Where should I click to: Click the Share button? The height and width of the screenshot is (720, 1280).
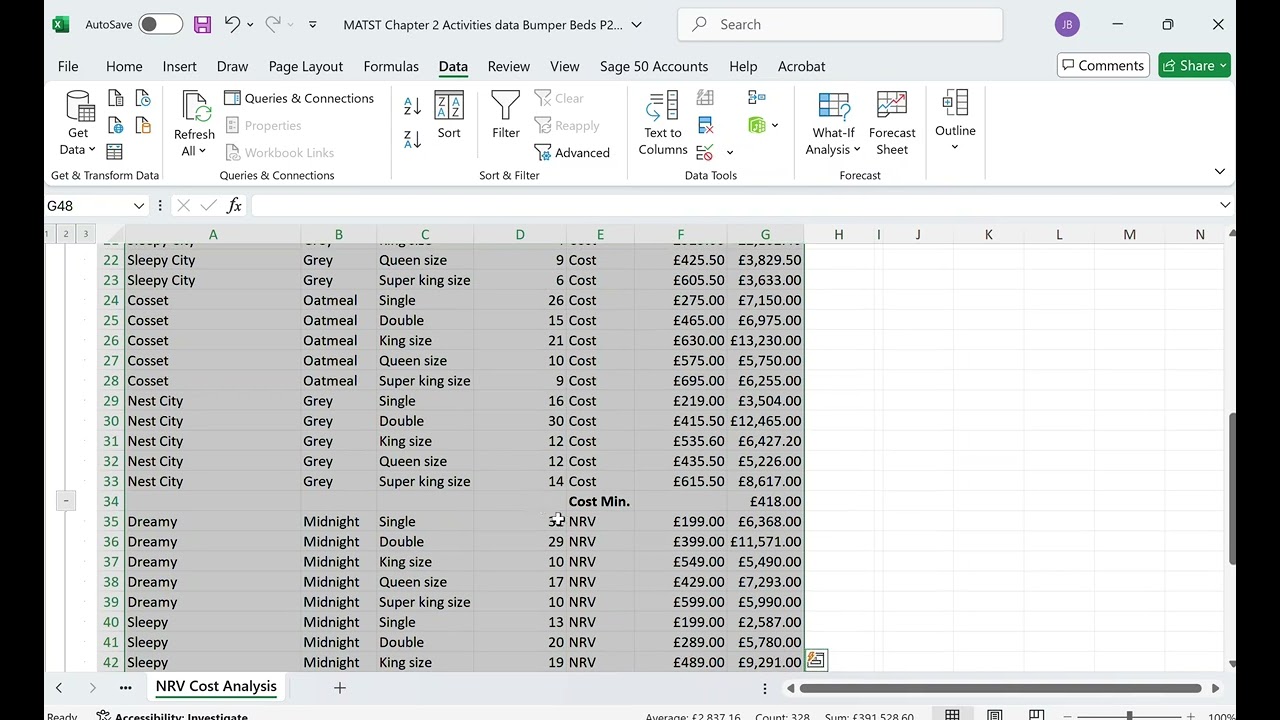(1194, 65)
